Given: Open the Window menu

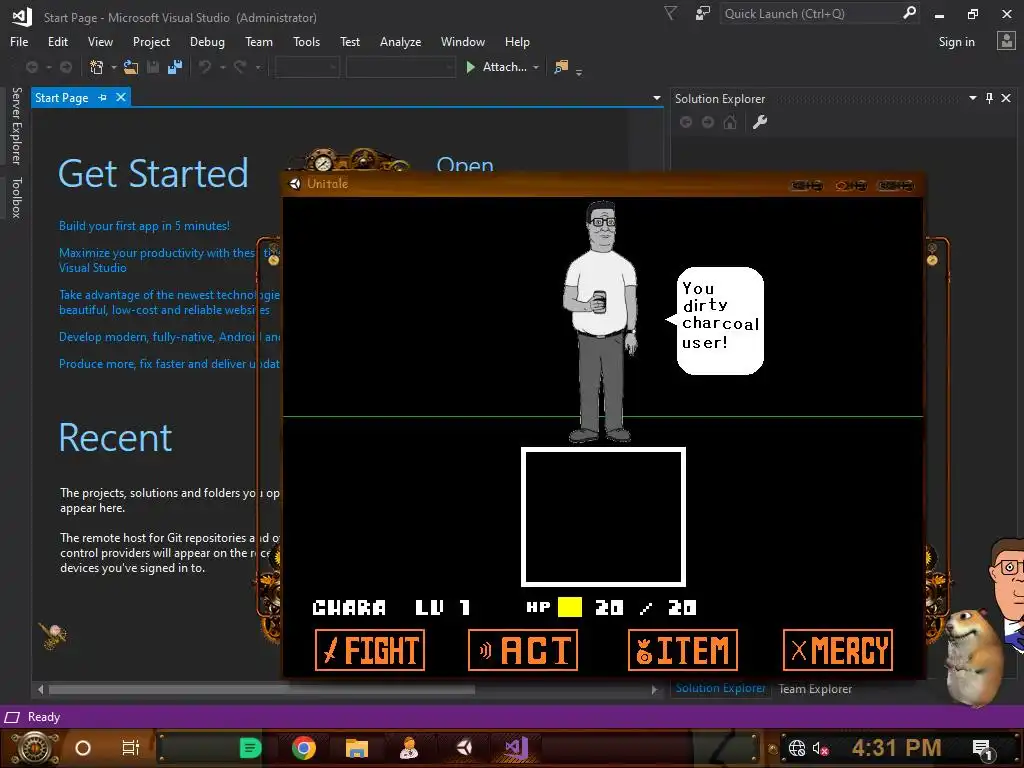Looking at the screenshot, I should (462, 42).
